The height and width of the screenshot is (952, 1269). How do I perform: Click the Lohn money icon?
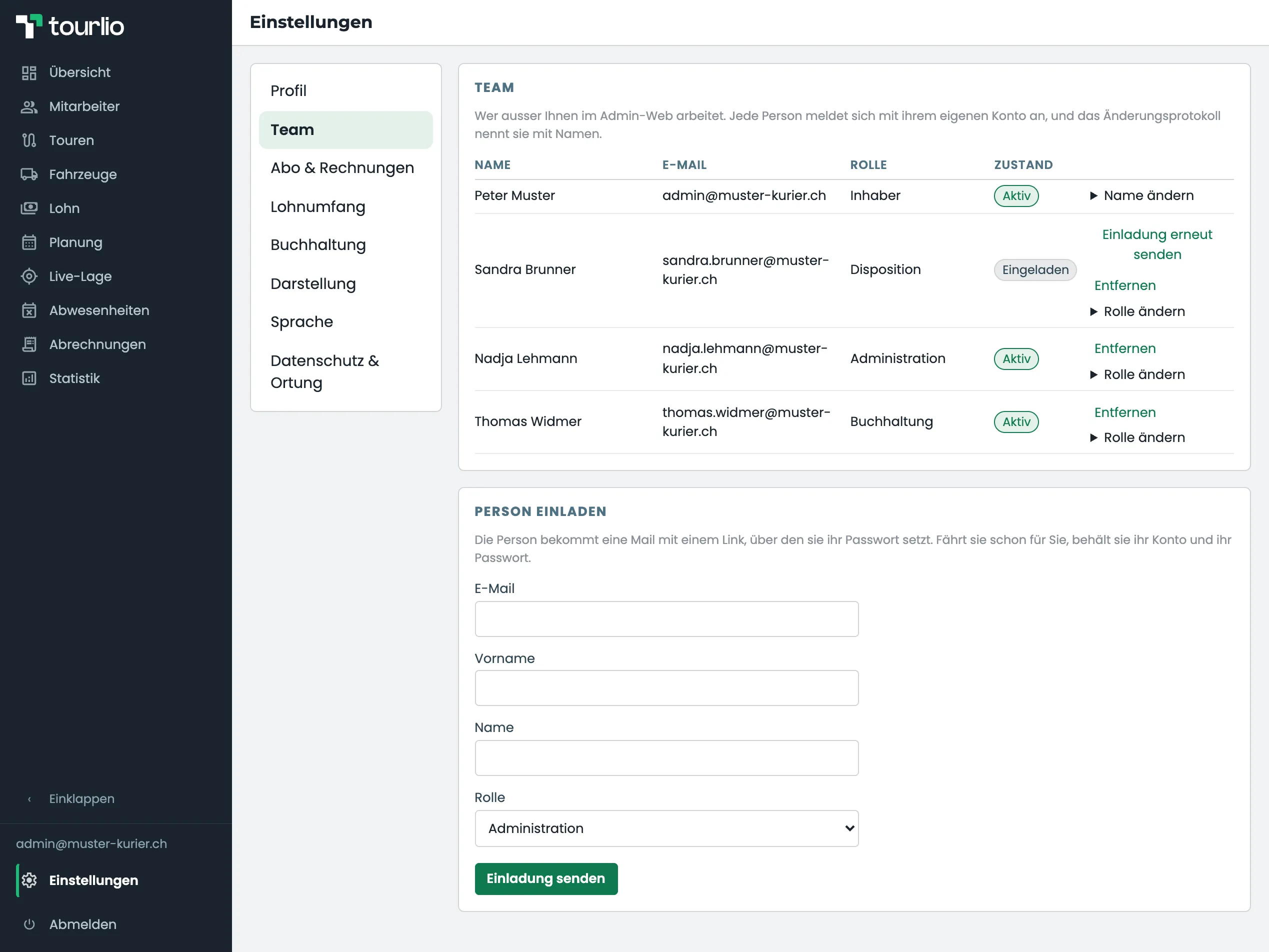pyautogui.click(x=28, y=208)
